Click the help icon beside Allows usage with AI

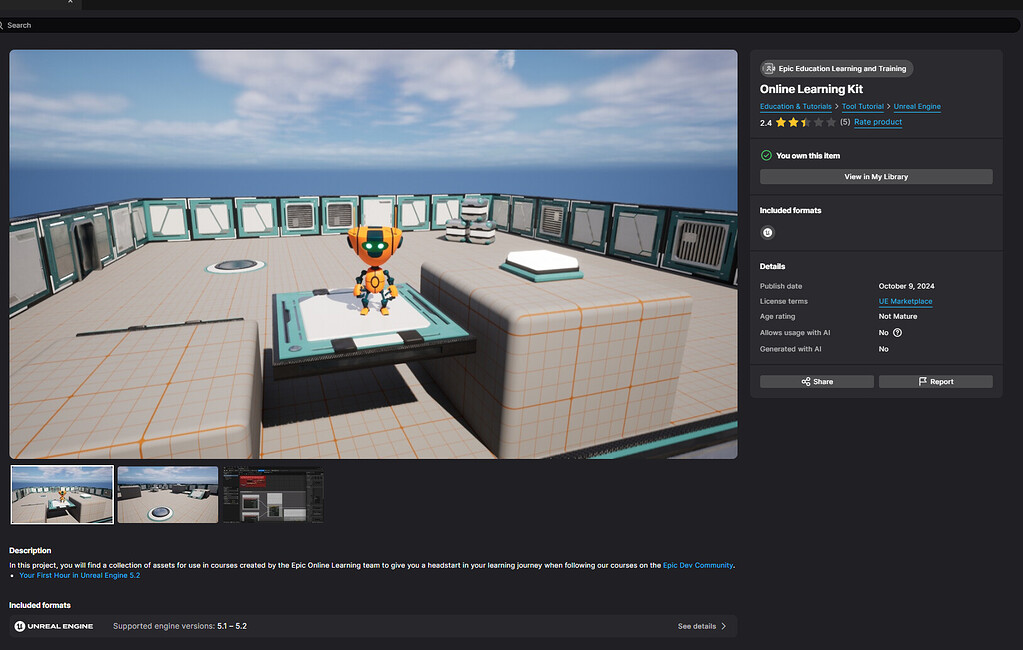tap(897, 333)
